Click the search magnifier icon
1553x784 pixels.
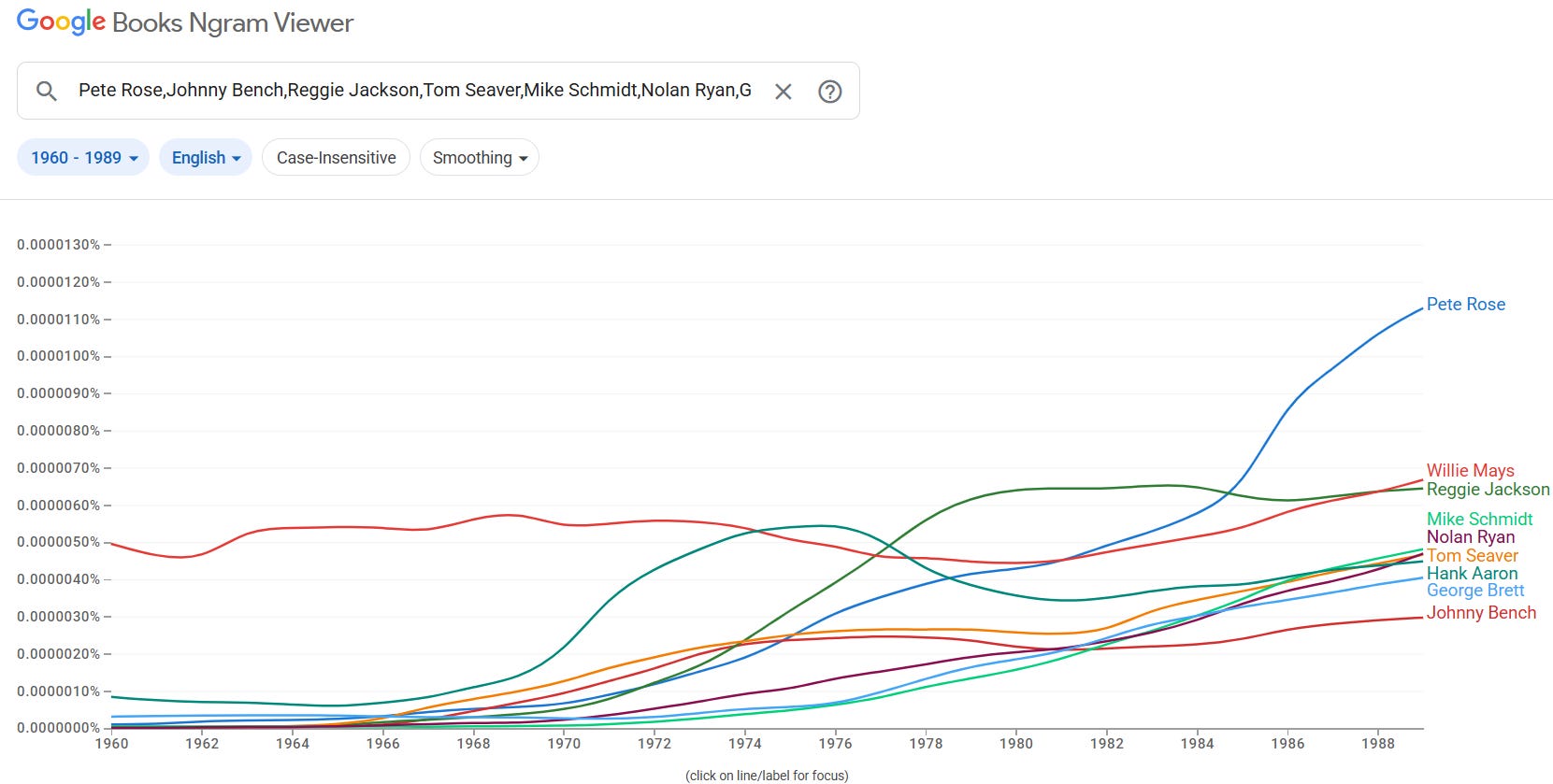47,91
